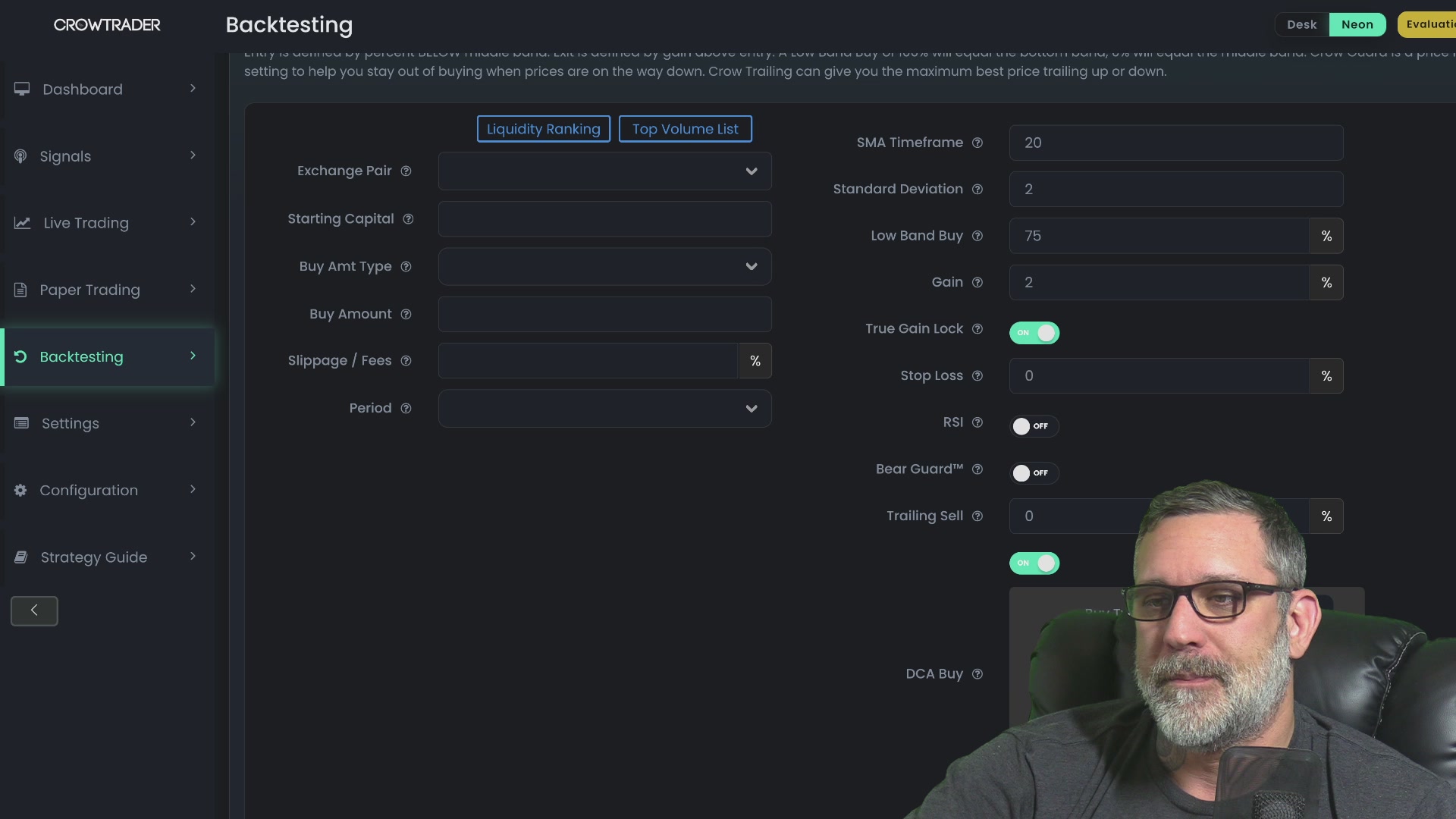Click help icon next to Trailing Sell

(x=977, y=516)
